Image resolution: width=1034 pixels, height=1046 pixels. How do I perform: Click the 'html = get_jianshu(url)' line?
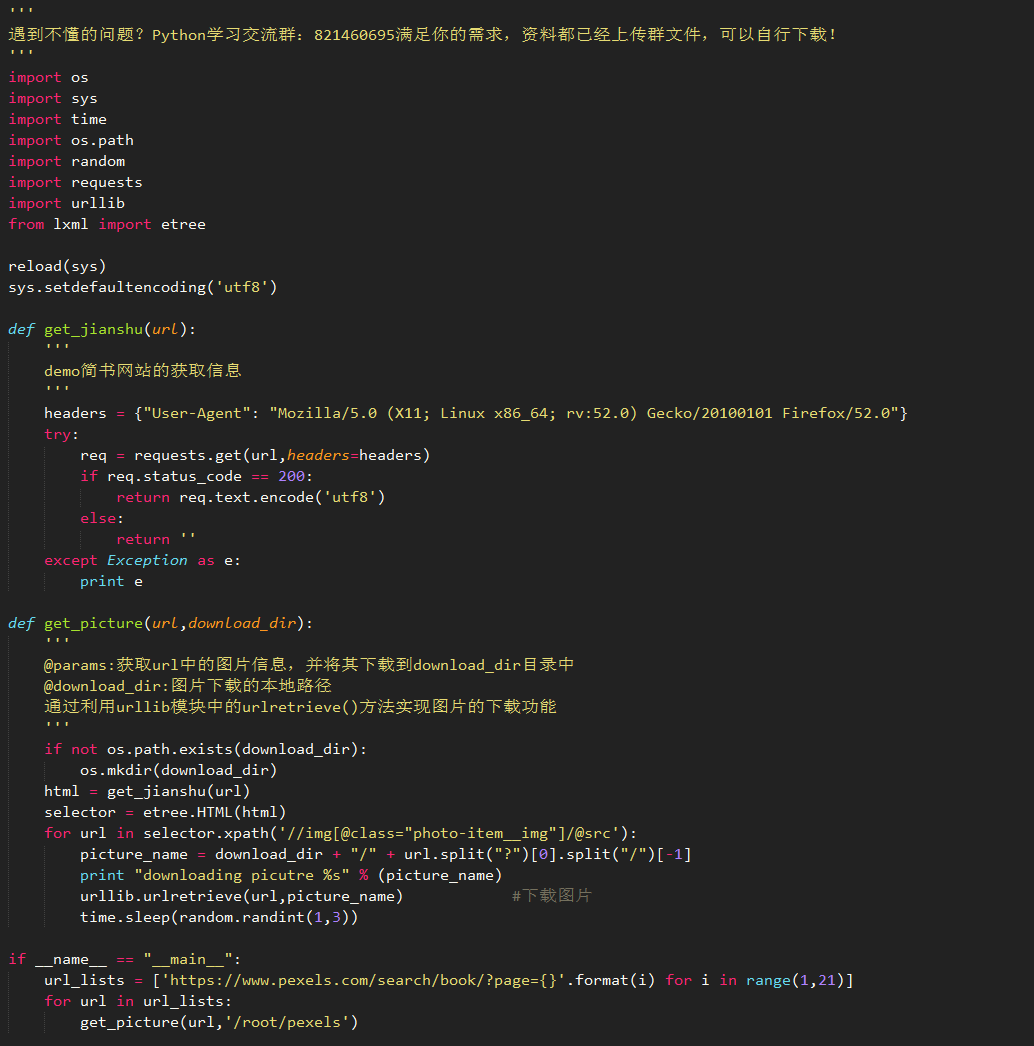[147, 792]
